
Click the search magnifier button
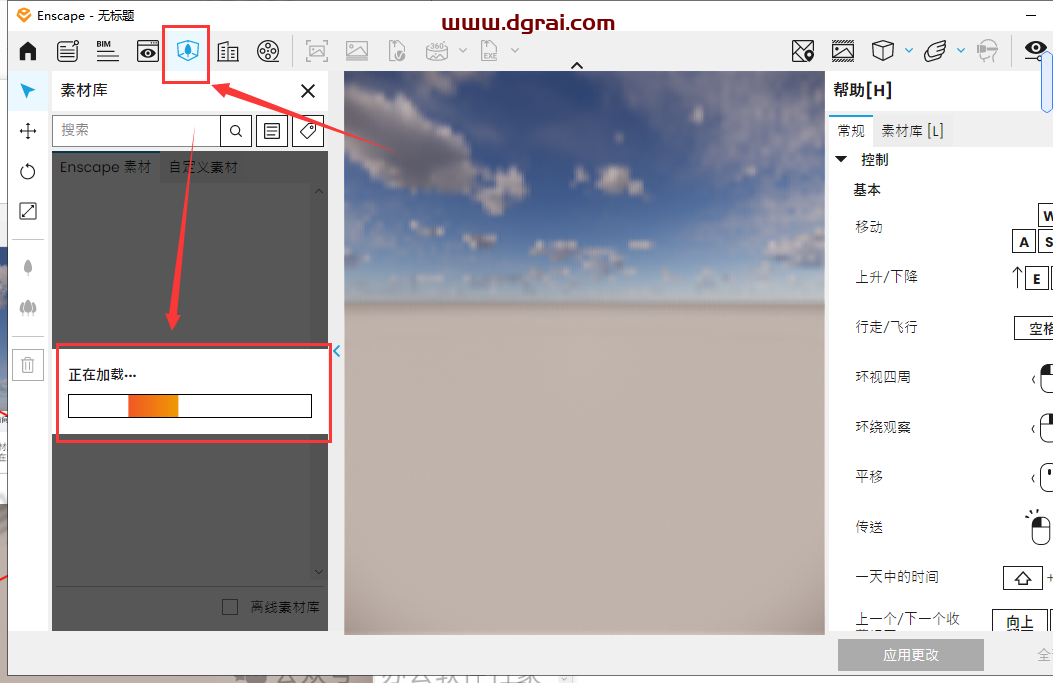[x=235, y=130]
